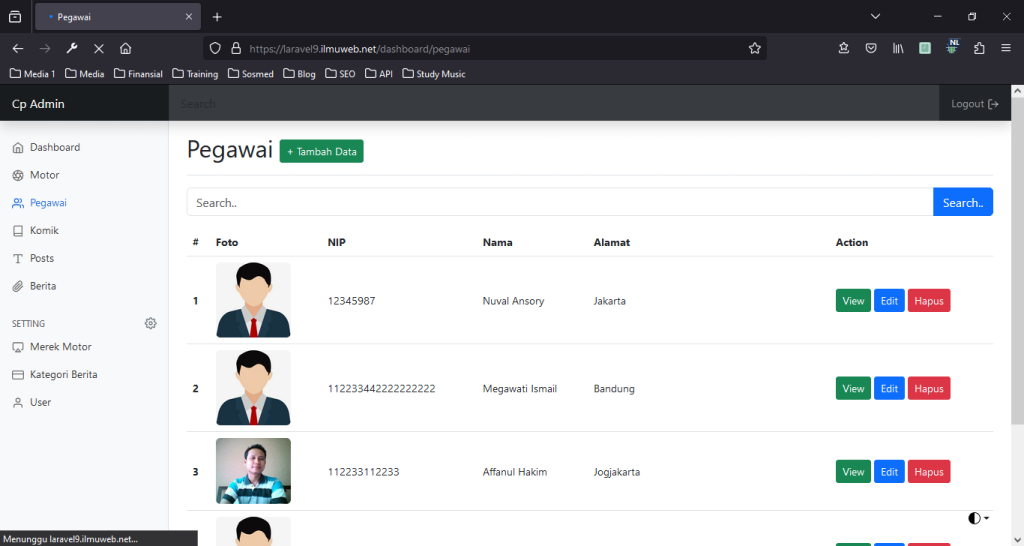Viewport: 1024px width, 546px height.
Task: Click Edit for Megawati Ismail
Action: coord(888,389)
